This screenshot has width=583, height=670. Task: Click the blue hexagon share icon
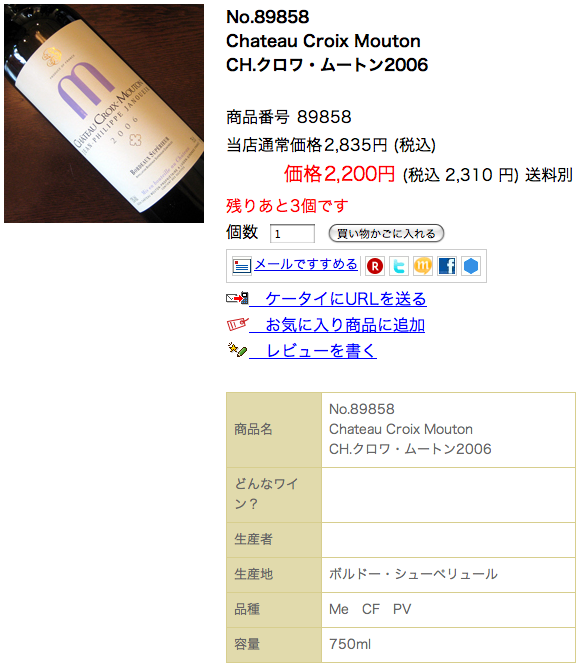point(471,266)
